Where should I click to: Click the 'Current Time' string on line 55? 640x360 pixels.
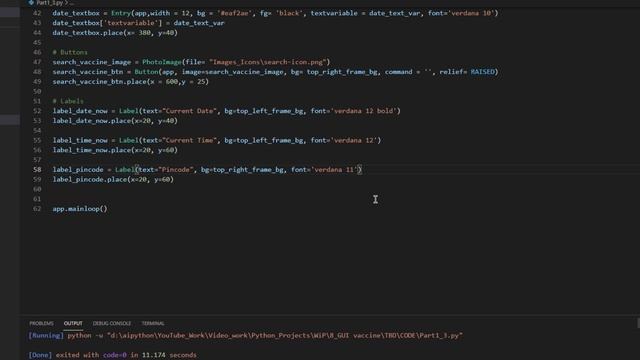click(x=189, y=140)
